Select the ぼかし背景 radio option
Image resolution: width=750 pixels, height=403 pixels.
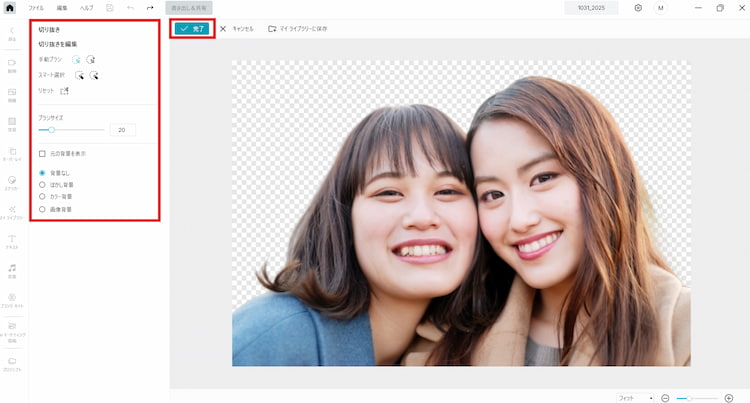pos(42,185)
